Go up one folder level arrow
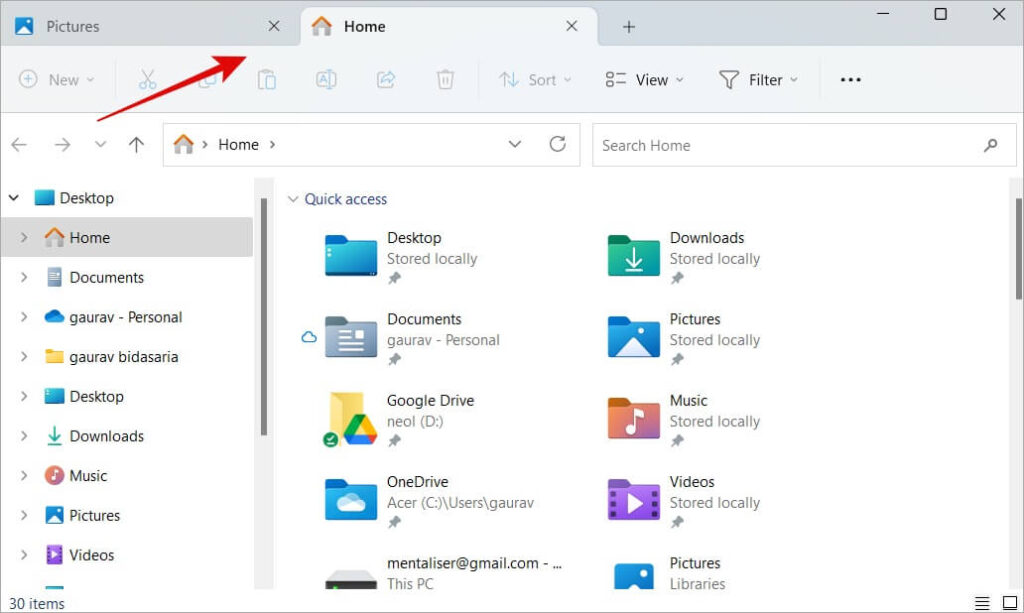 click(136, 144)
